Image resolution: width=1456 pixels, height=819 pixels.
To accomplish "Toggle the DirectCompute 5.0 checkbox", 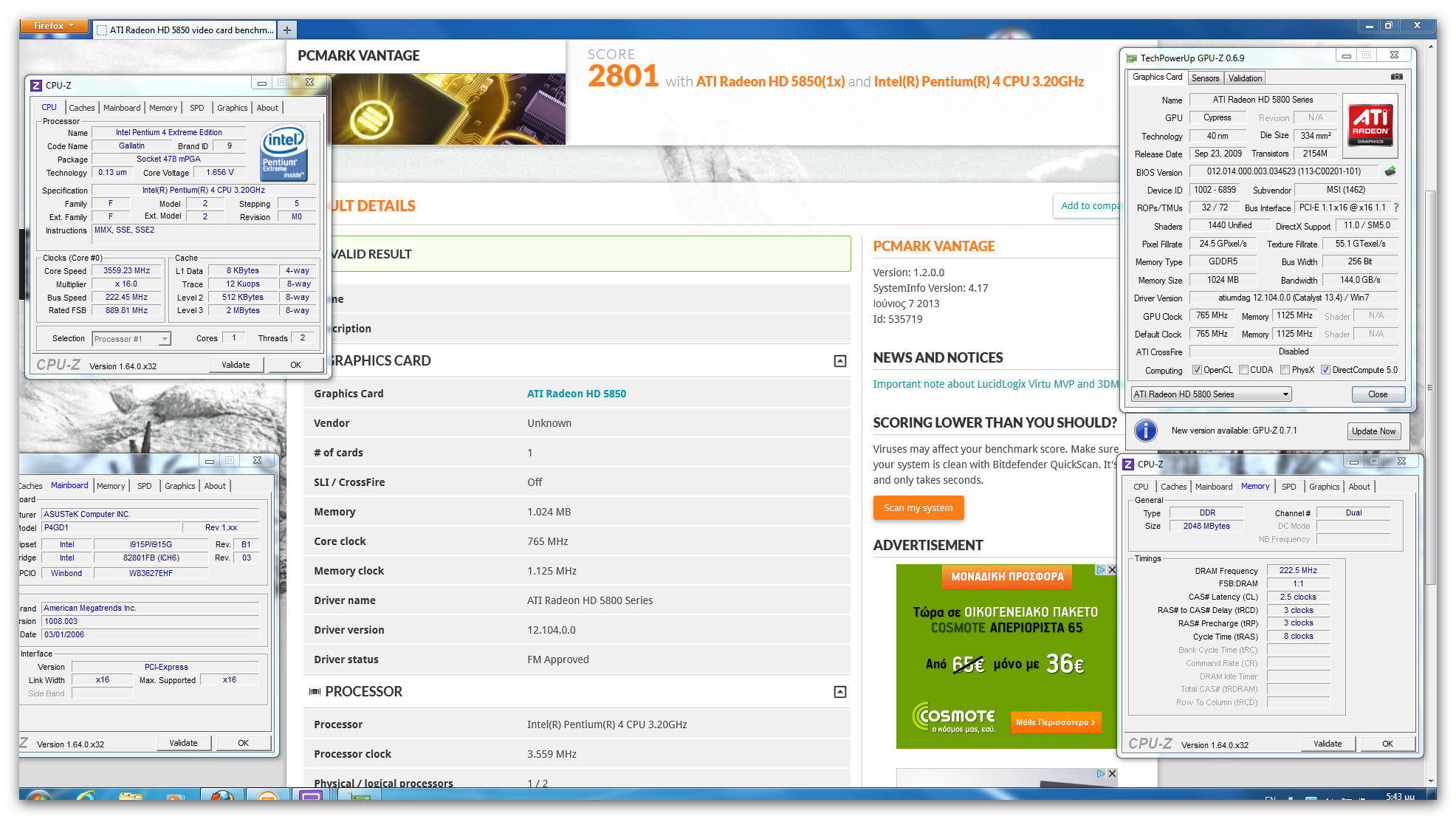I will 1325,370.
